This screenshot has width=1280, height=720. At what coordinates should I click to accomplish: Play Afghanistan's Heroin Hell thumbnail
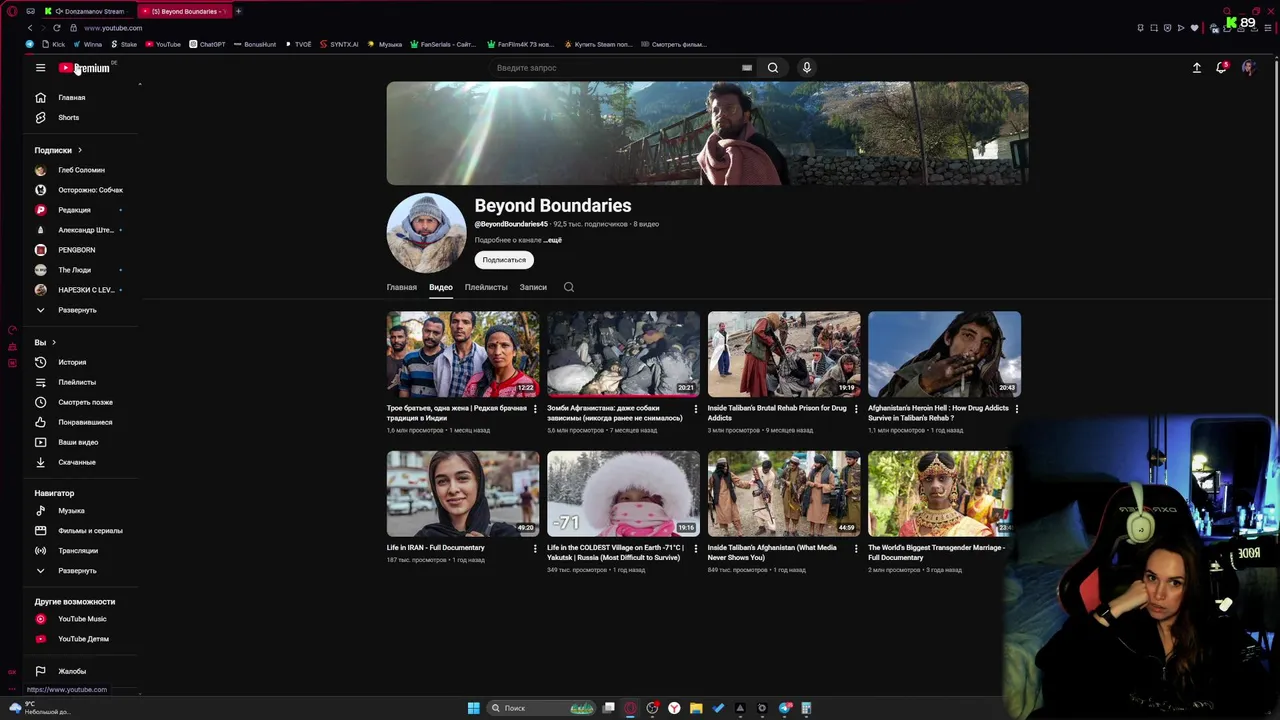tap(944, 354)
